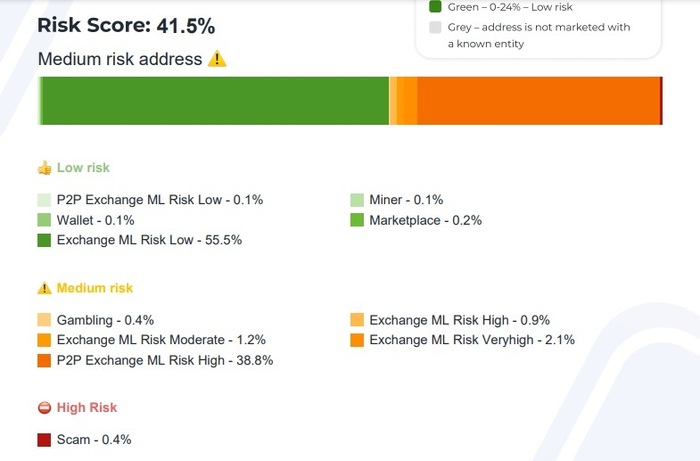
Task: Click Exchange ML Risk Veryhigh - 2.1% label
Action: (472, 340)
